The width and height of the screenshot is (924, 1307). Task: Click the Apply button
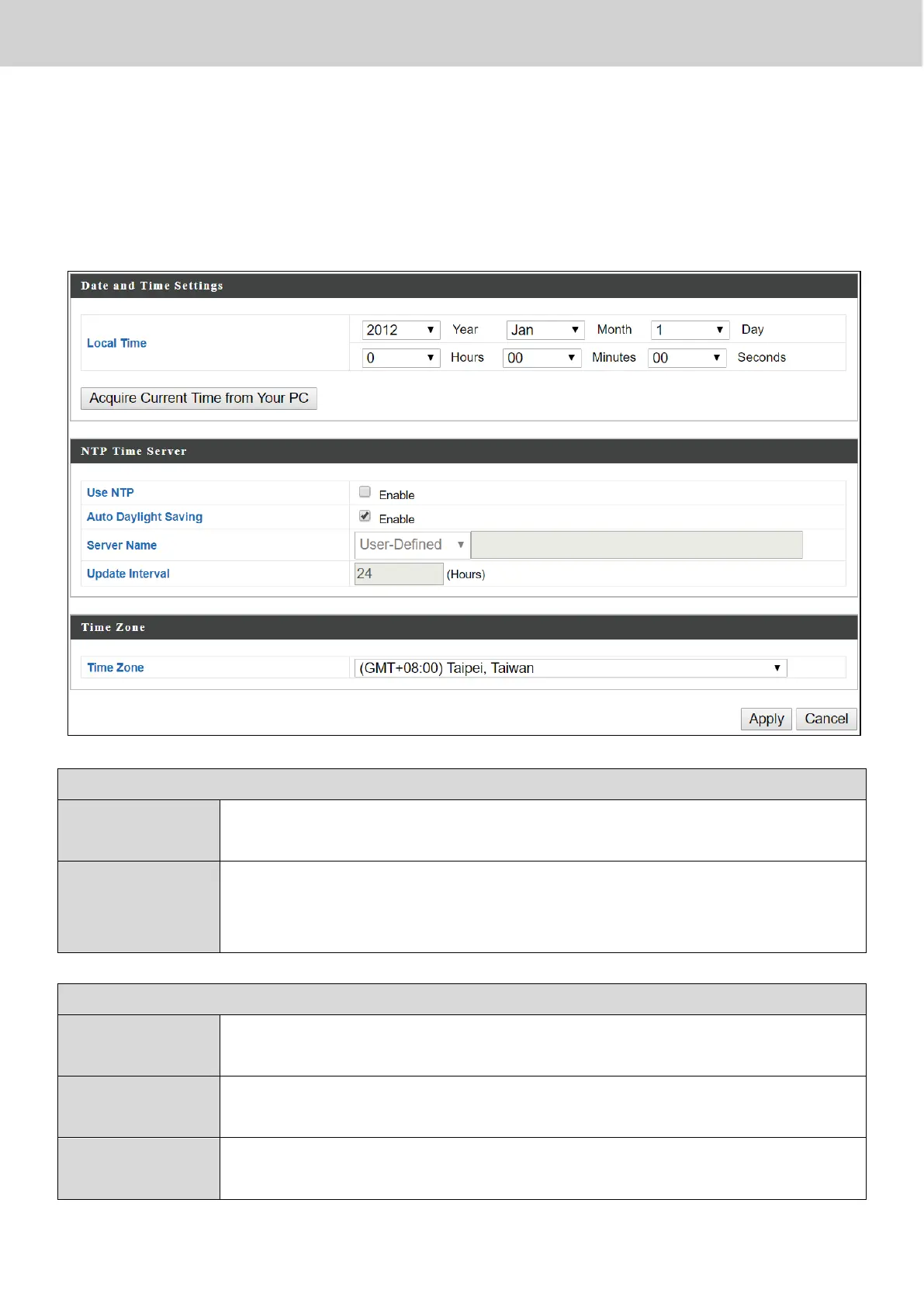pyautogui.click(x=767, y=719)
